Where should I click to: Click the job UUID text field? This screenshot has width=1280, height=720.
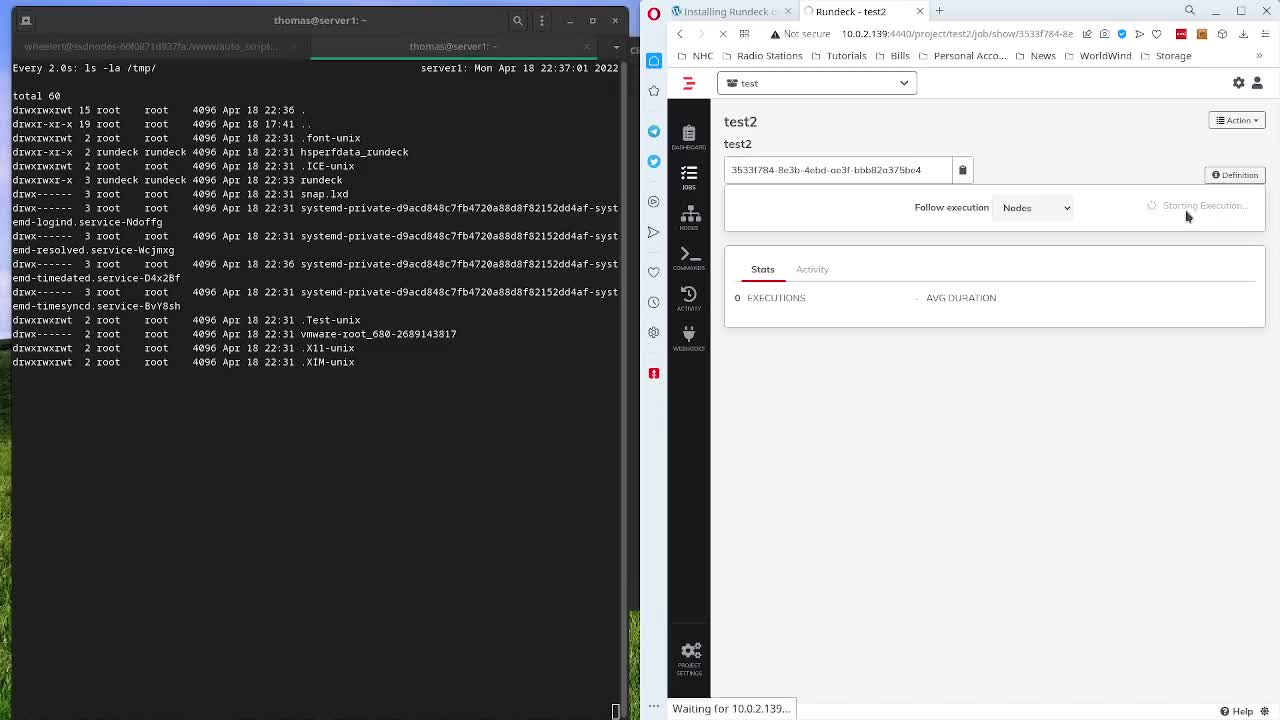tap(838, 170)
